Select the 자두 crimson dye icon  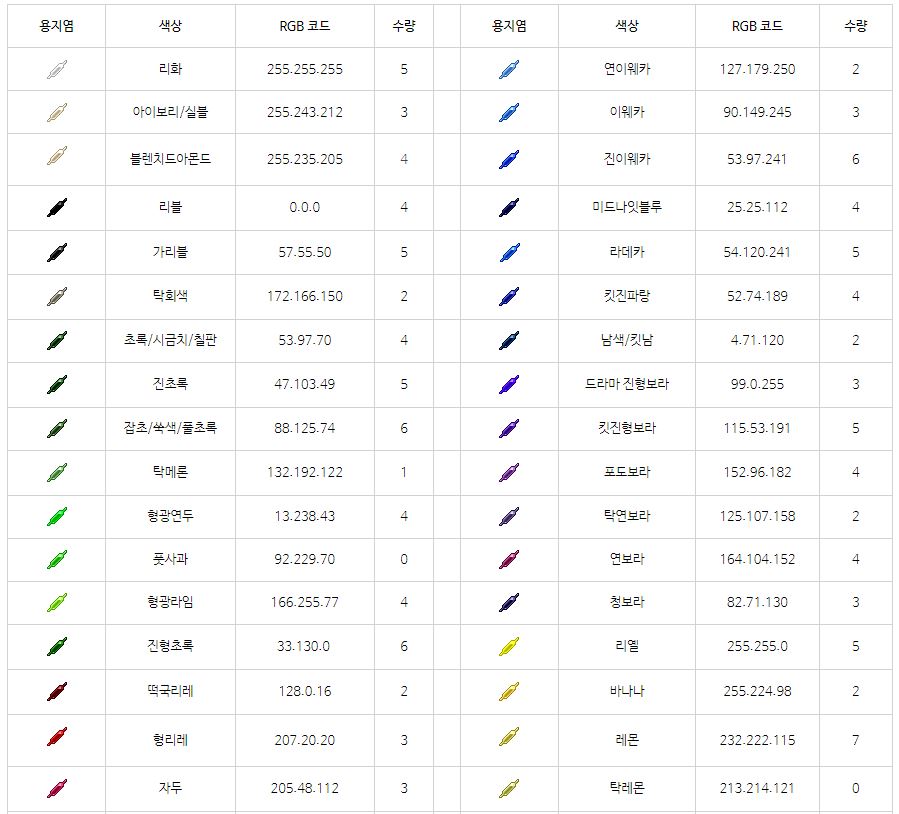(57, 788)
